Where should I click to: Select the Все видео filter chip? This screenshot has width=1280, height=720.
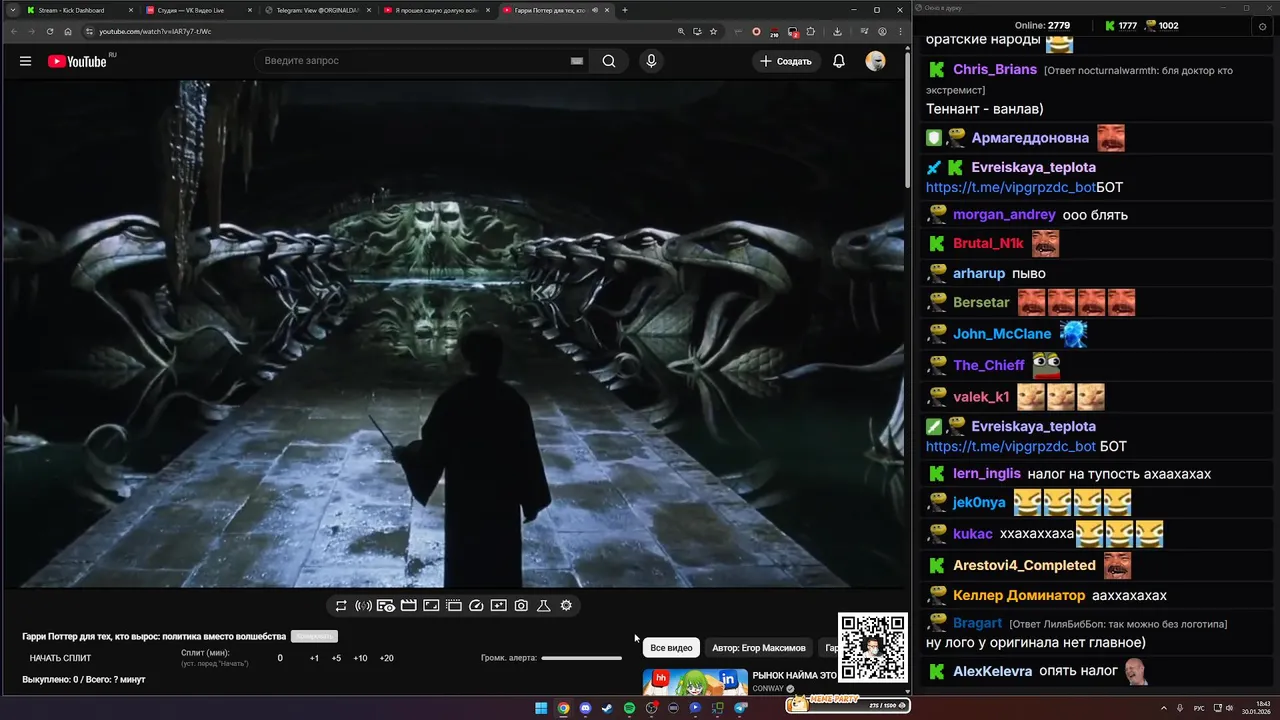point(671,648)
